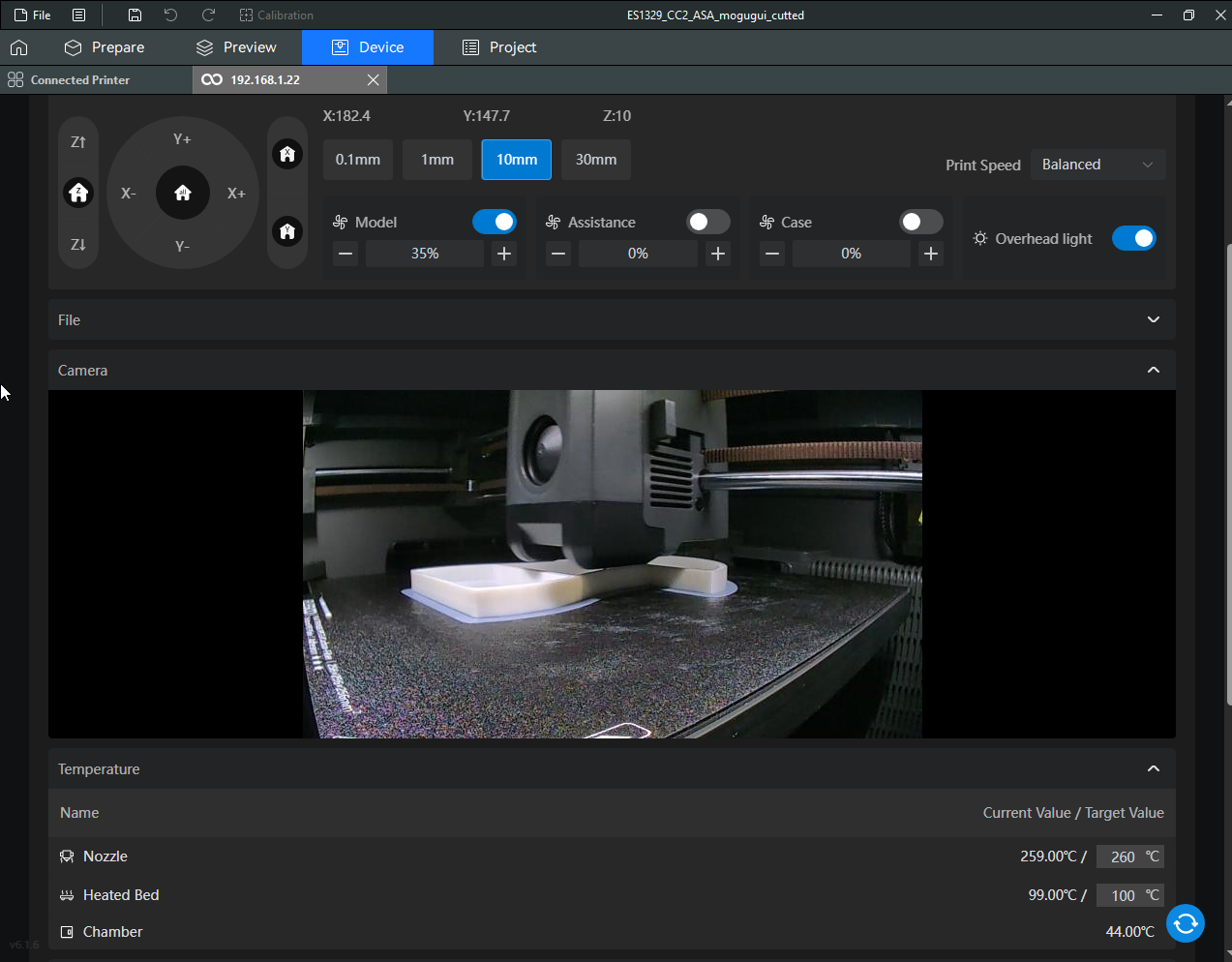This screenshot has height=962, width=1232.
Task: Home all axes via center jog button
Action: (182, 193)
